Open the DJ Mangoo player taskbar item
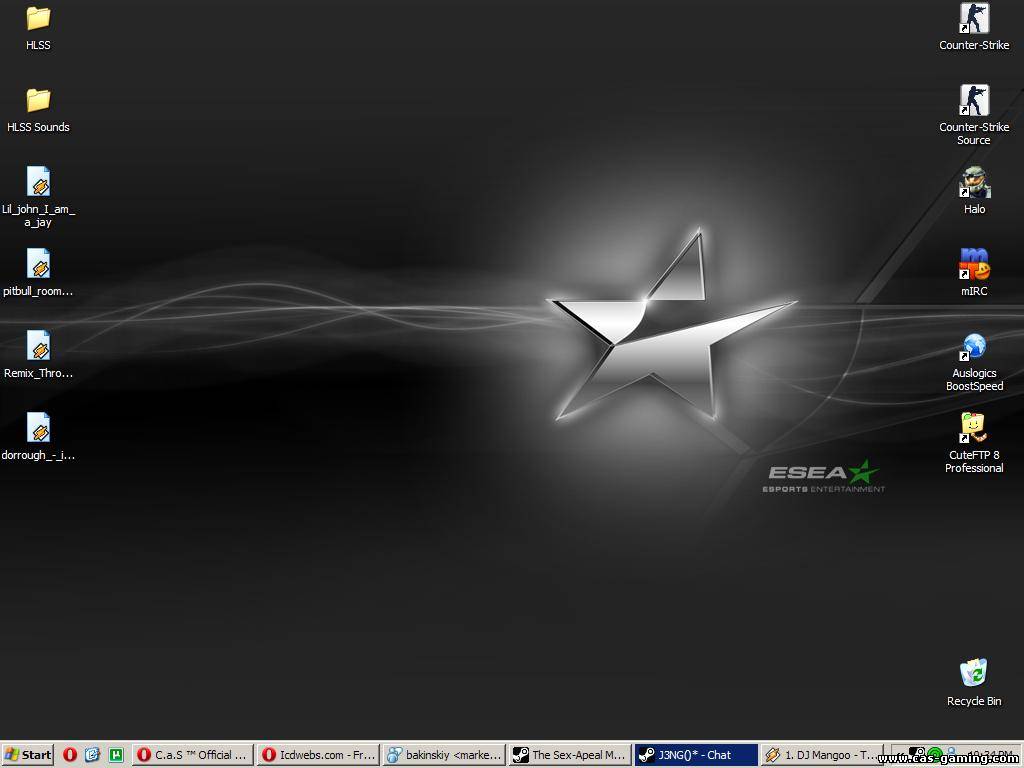 tap(821, 755)
